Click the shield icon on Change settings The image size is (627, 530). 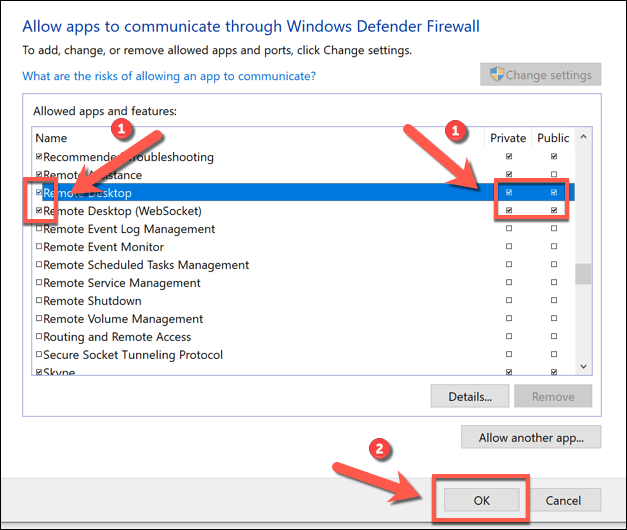point(495,75)
